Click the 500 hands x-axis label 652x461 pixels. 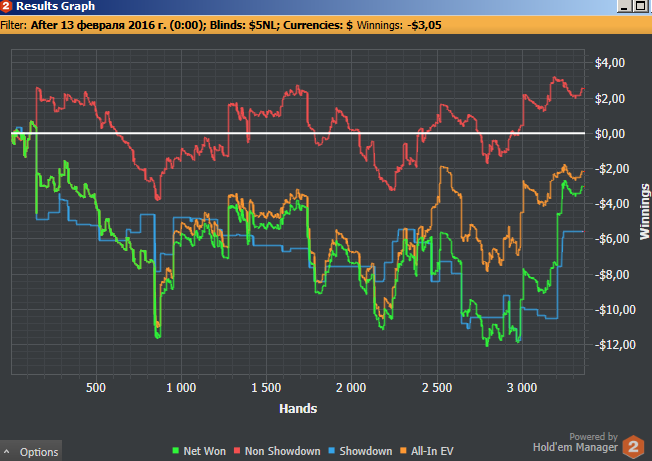96,388
